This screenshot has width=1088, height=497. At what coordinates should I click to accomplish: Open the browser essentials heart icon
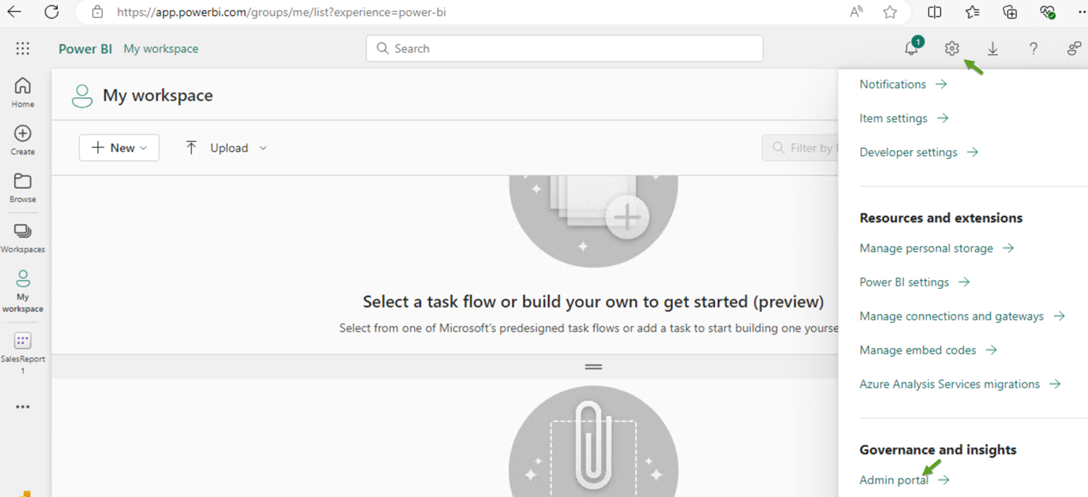(1048, 12)
